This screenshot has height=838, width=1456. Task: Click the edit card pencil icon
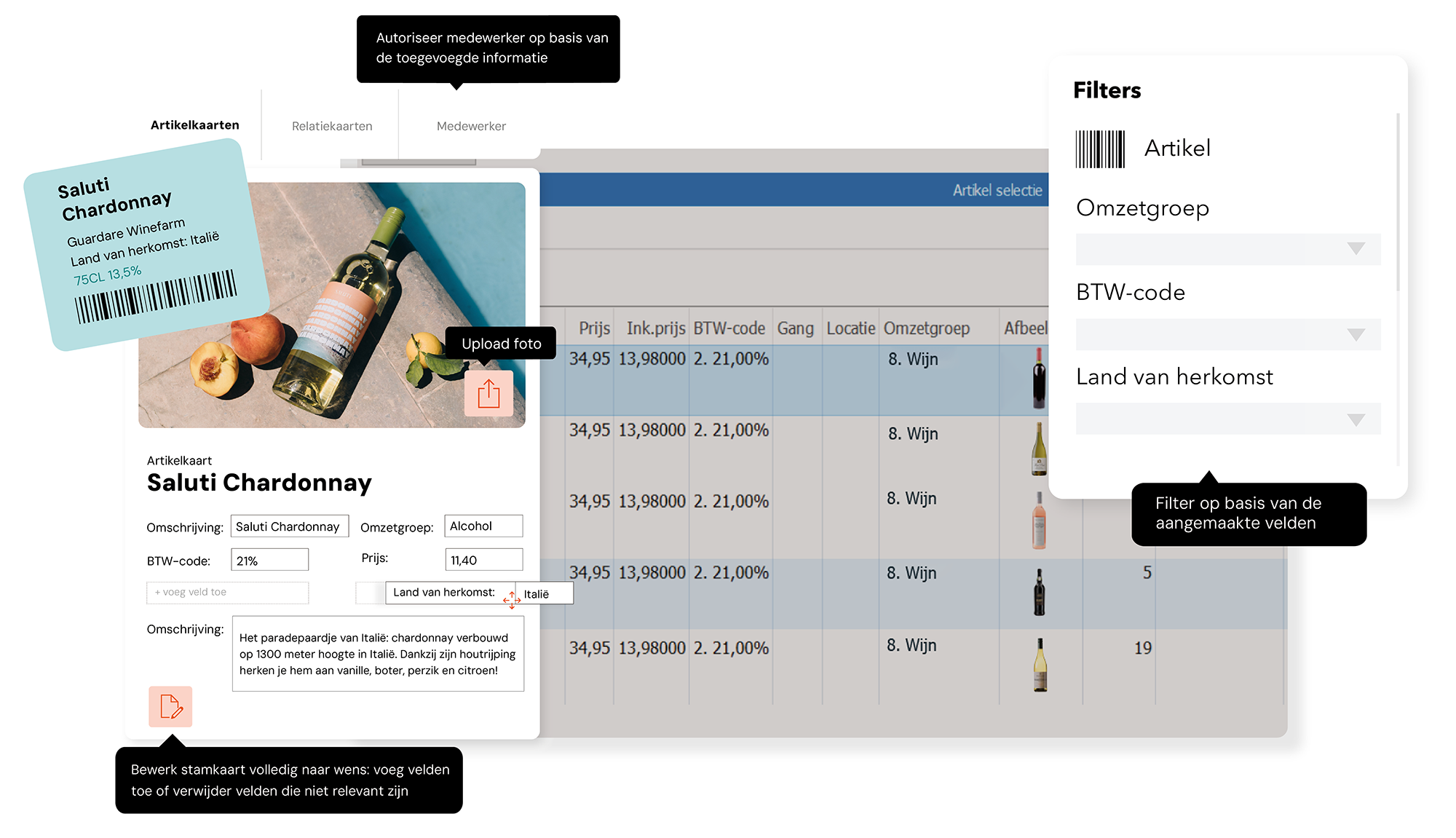(x=170, y=706)
